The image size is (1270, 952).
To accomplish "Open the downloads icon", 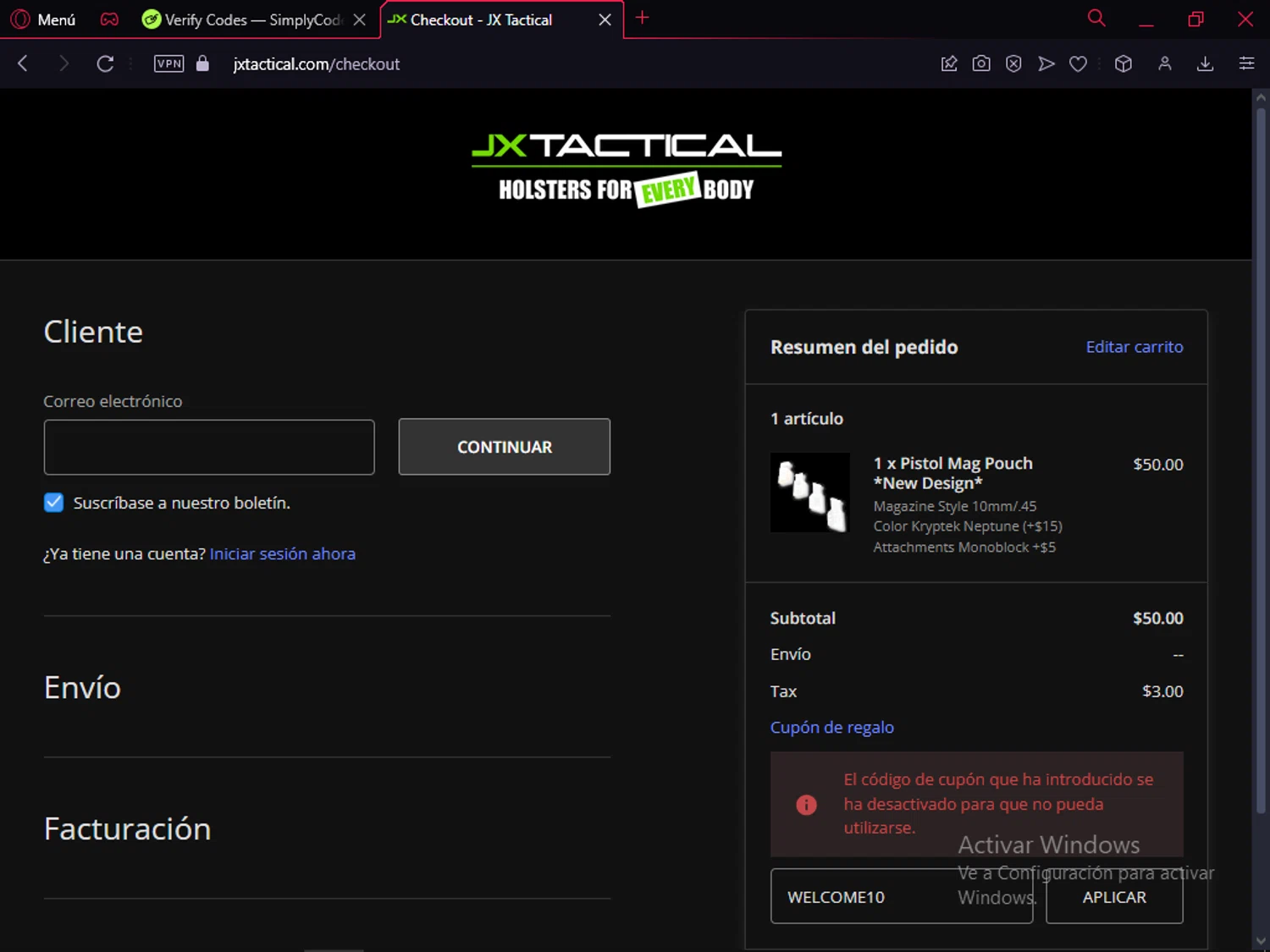I will click(1205, 63).
